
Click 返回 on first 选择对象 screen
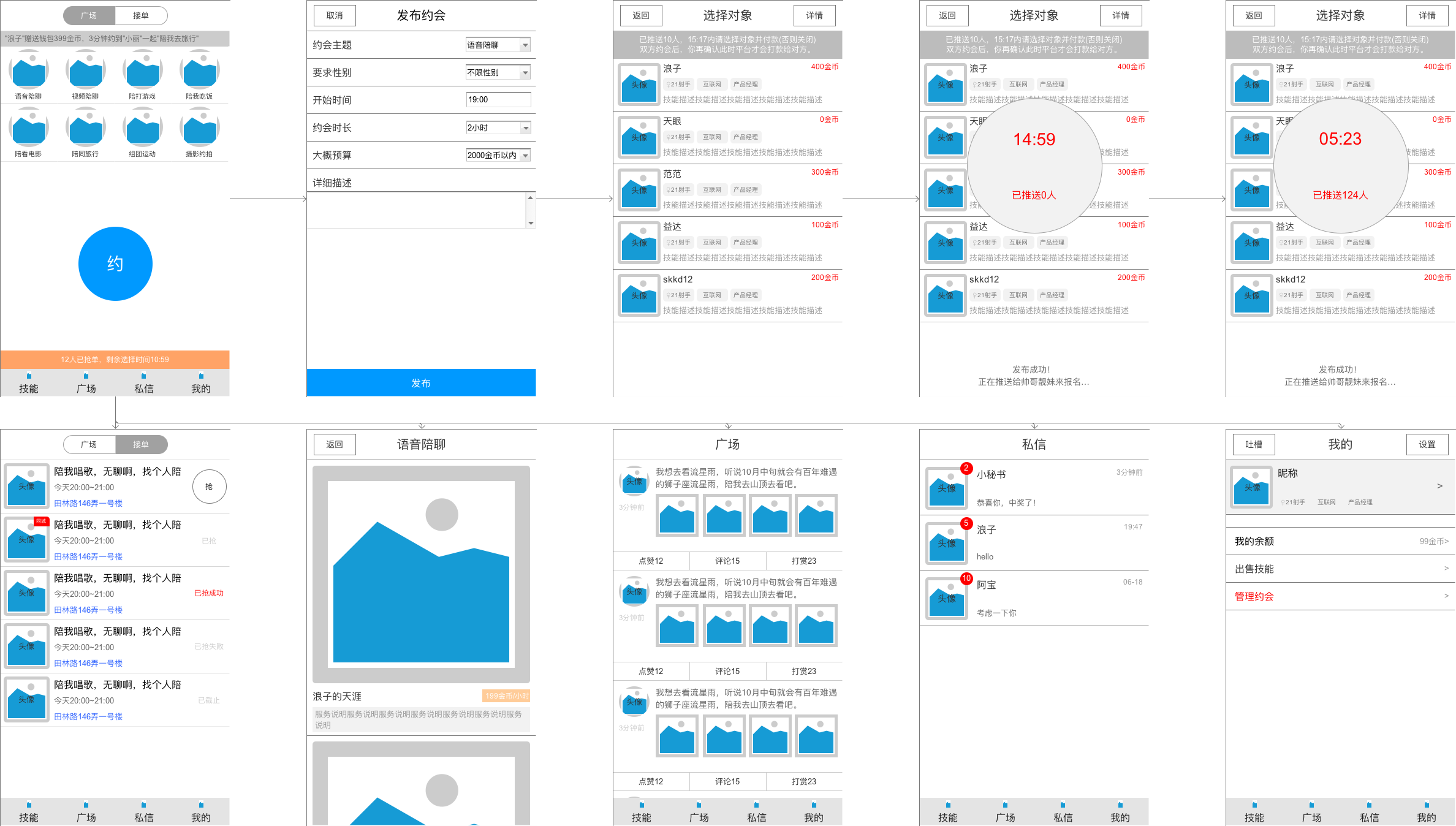641,15
